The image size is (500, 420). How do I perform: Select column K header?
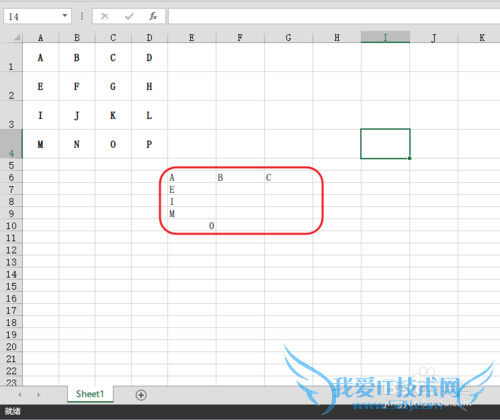coord(480,37)
